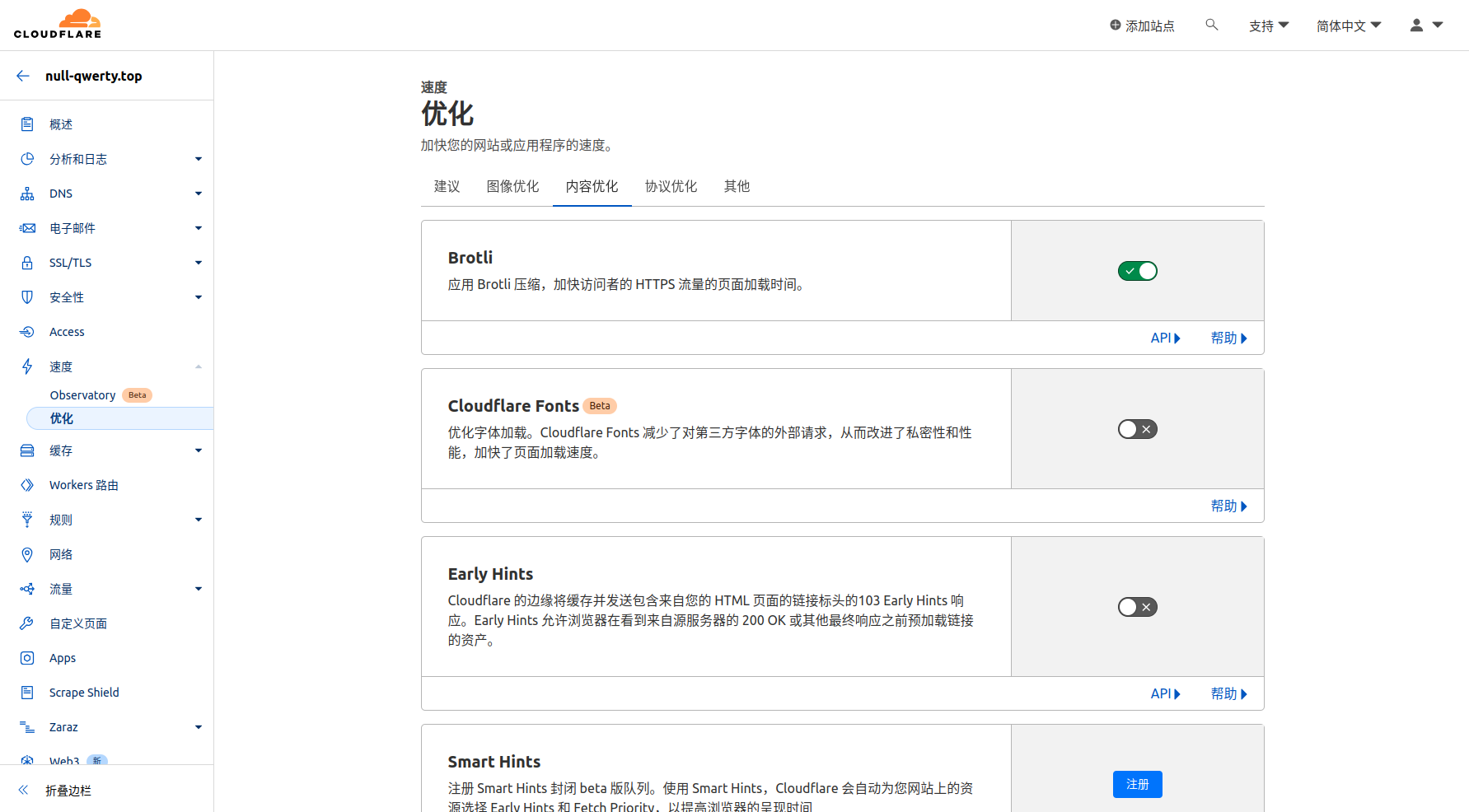Image resolution: width=1469 pixels, height=812 pixels.
Task: Switch to the 图像优化 tab
Action: click(512, 186)
